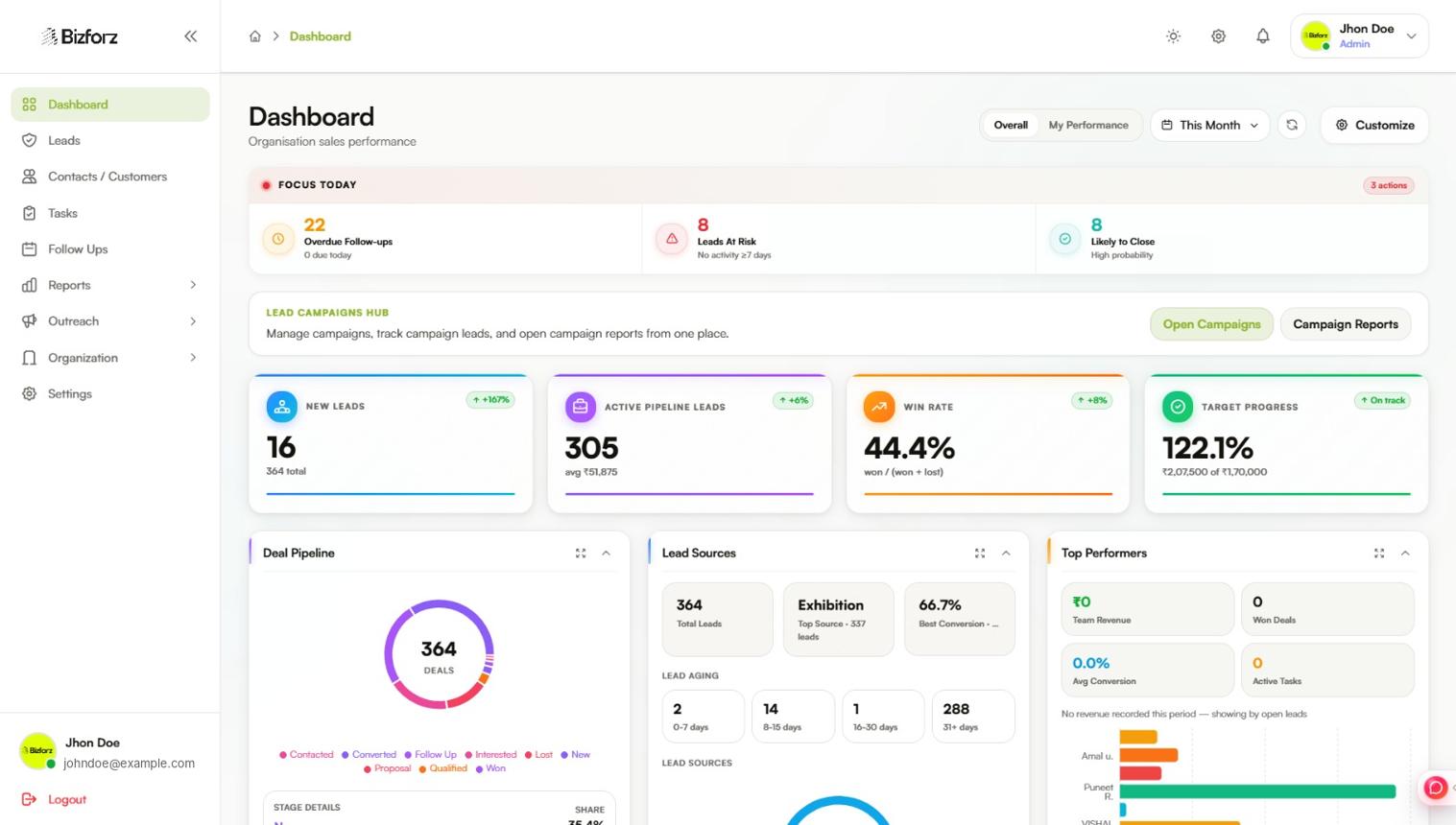Expand Outreach submenu chevron
The image size is (1456, 825).
(x=193, y=321)
